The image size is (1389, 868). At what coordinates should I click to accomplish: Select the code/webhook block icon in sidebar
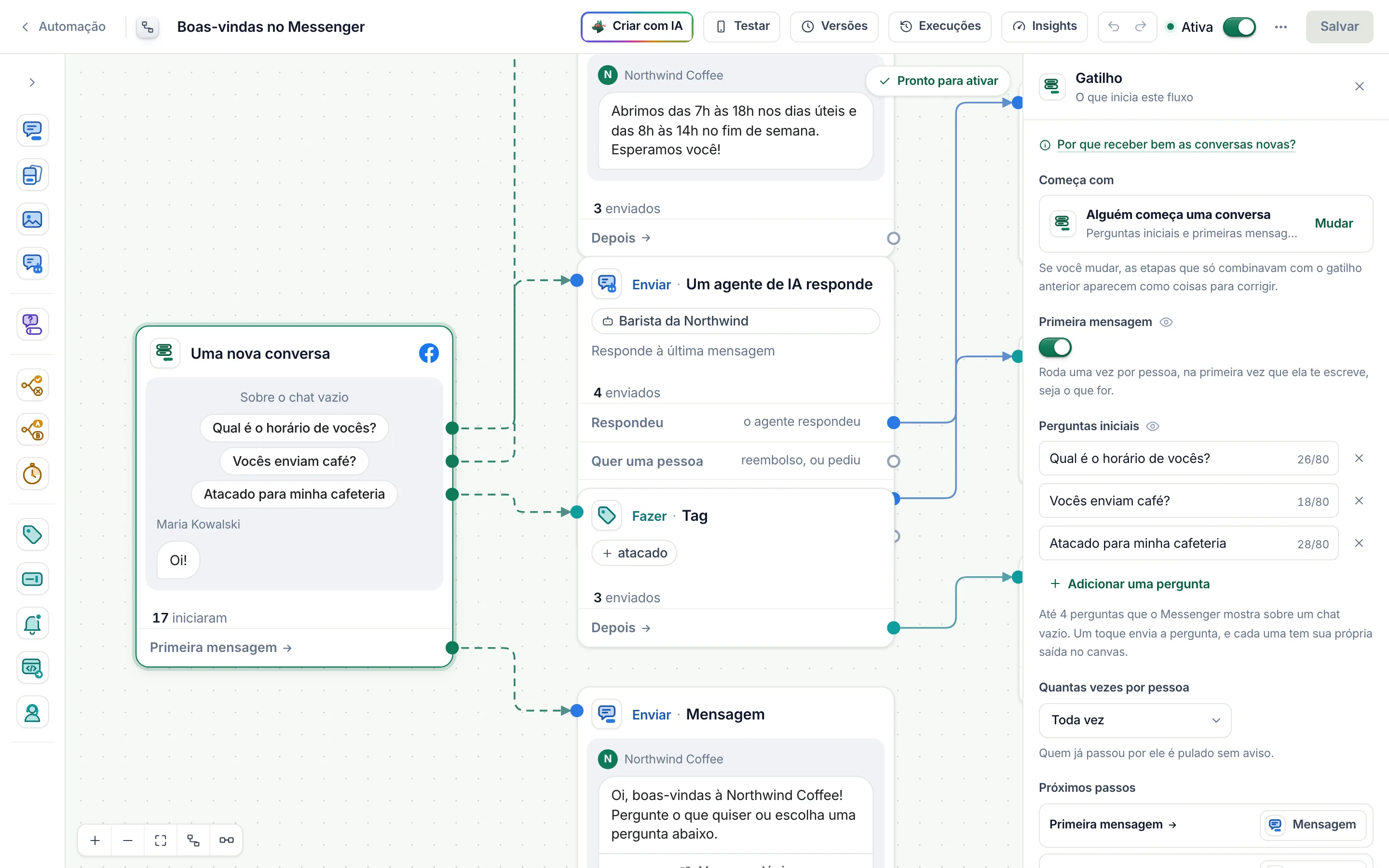click(x=32, y=668)
